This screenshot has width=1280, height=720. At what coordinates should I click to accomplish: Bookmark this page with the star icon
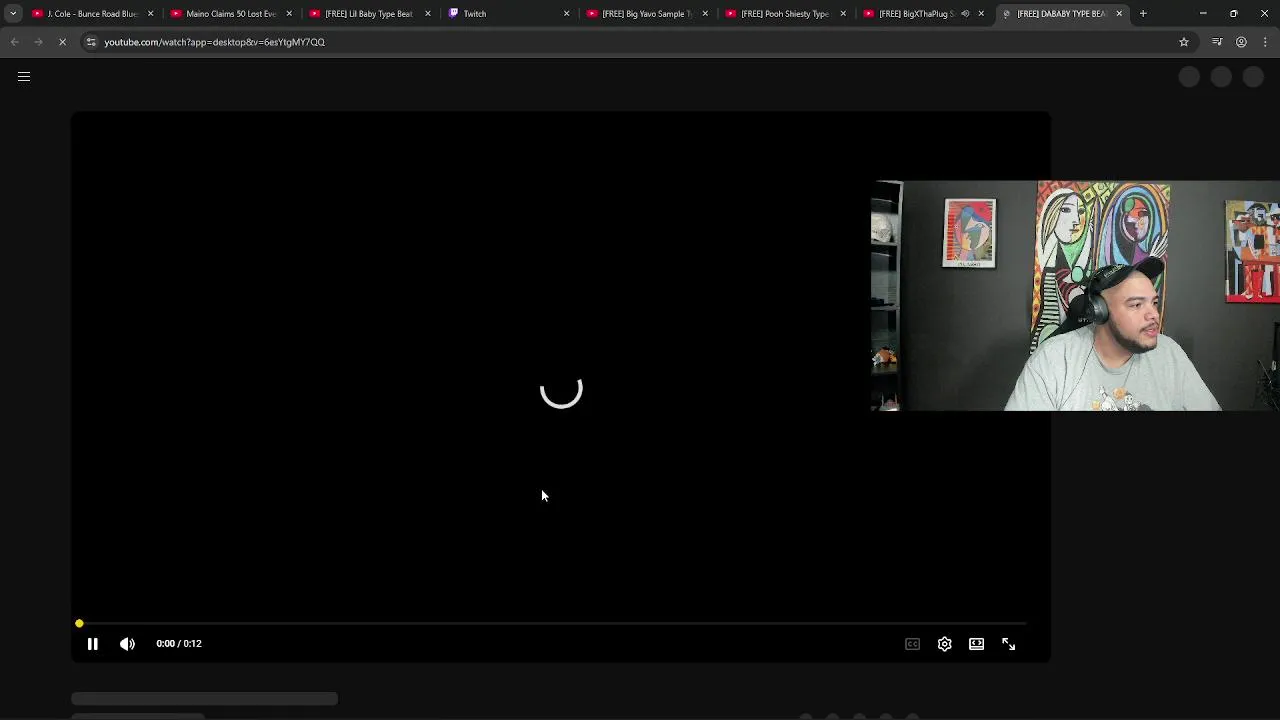1184,42
